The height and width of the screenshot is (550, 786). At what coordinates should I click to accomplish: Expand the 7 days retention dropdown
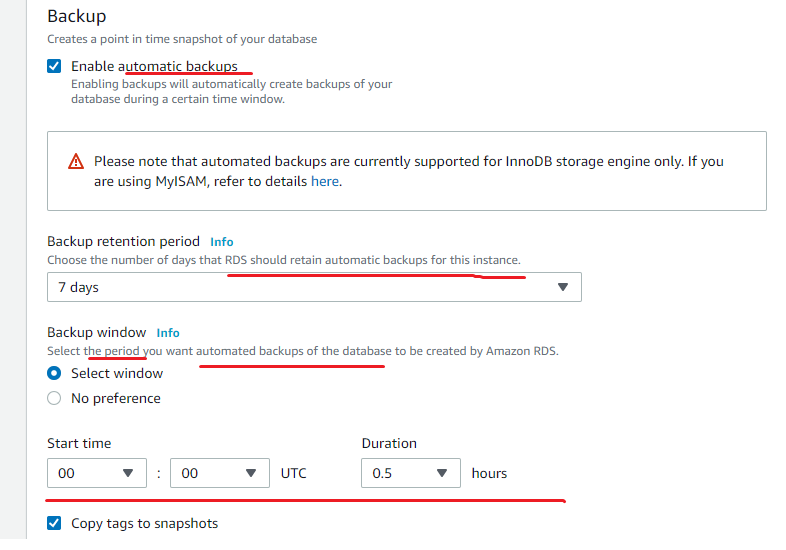[x=314, y=287]
